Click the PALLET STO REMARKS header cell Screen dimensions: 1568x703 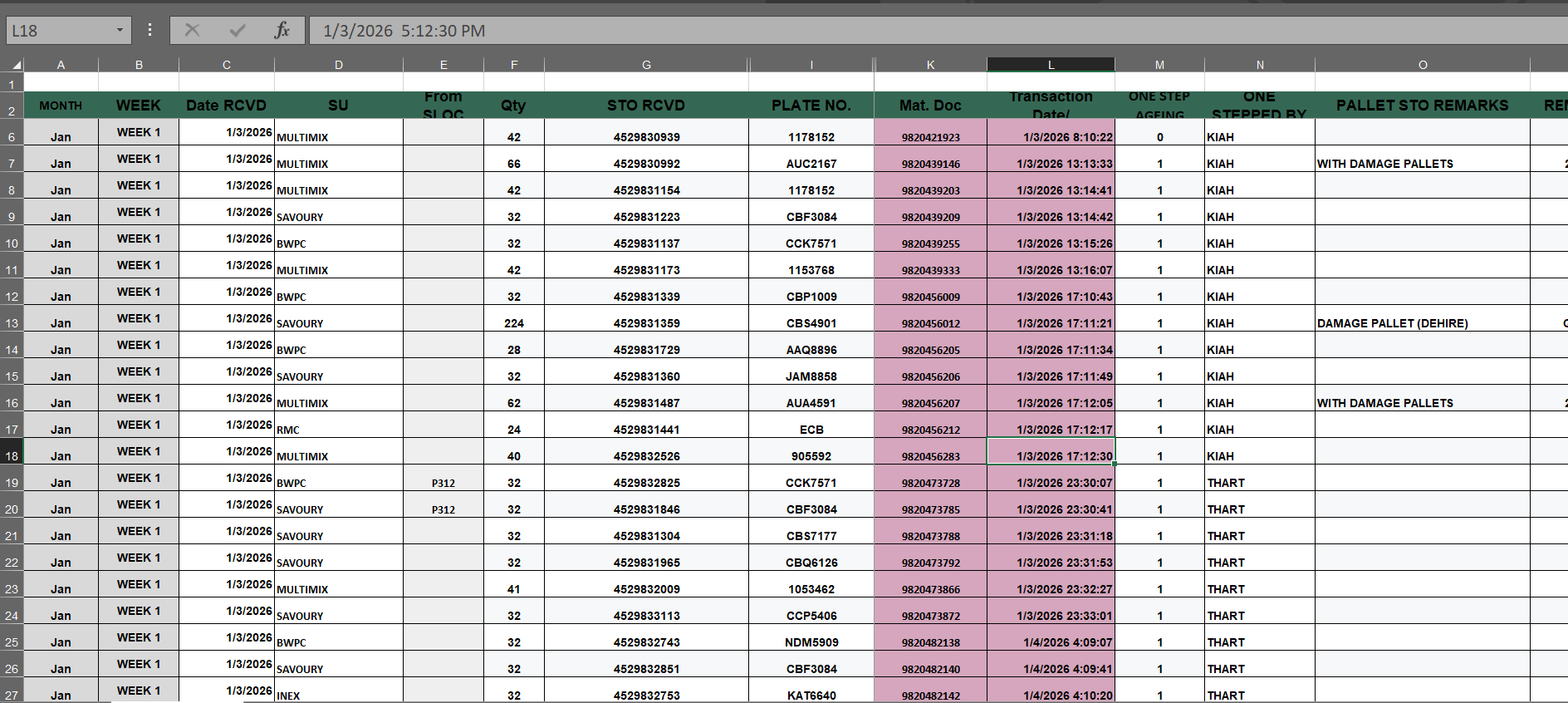1422,105
